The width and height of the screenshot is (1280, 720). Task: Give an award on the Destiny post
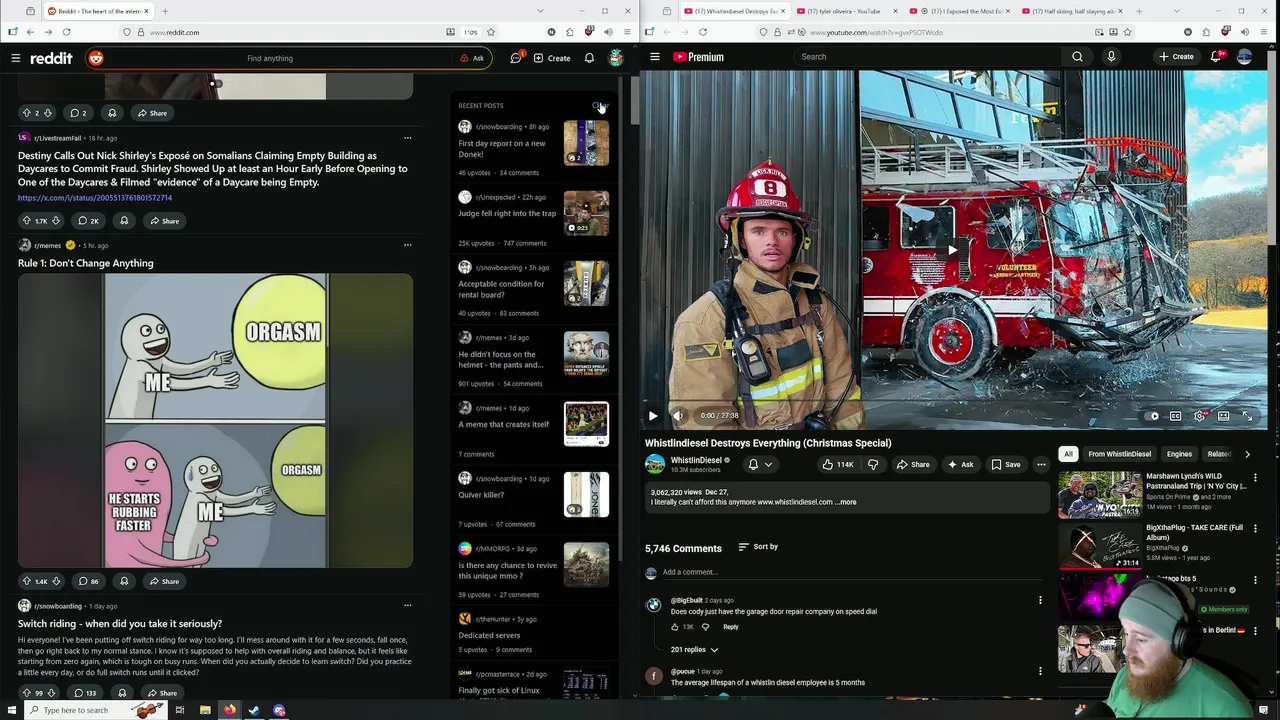point(124,221)
